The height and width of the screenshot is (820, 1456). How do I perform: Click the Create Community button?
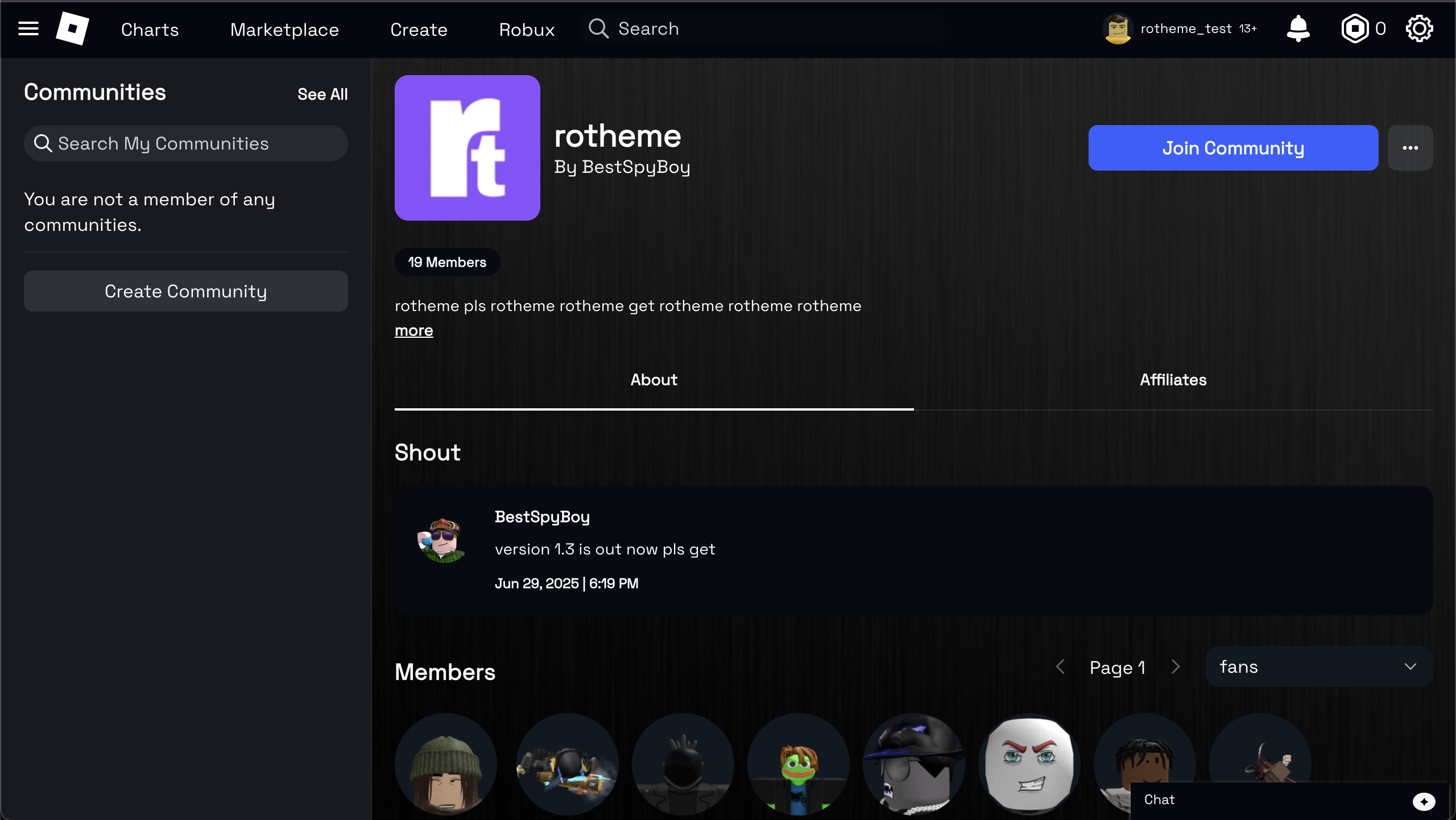pos(186,291)
